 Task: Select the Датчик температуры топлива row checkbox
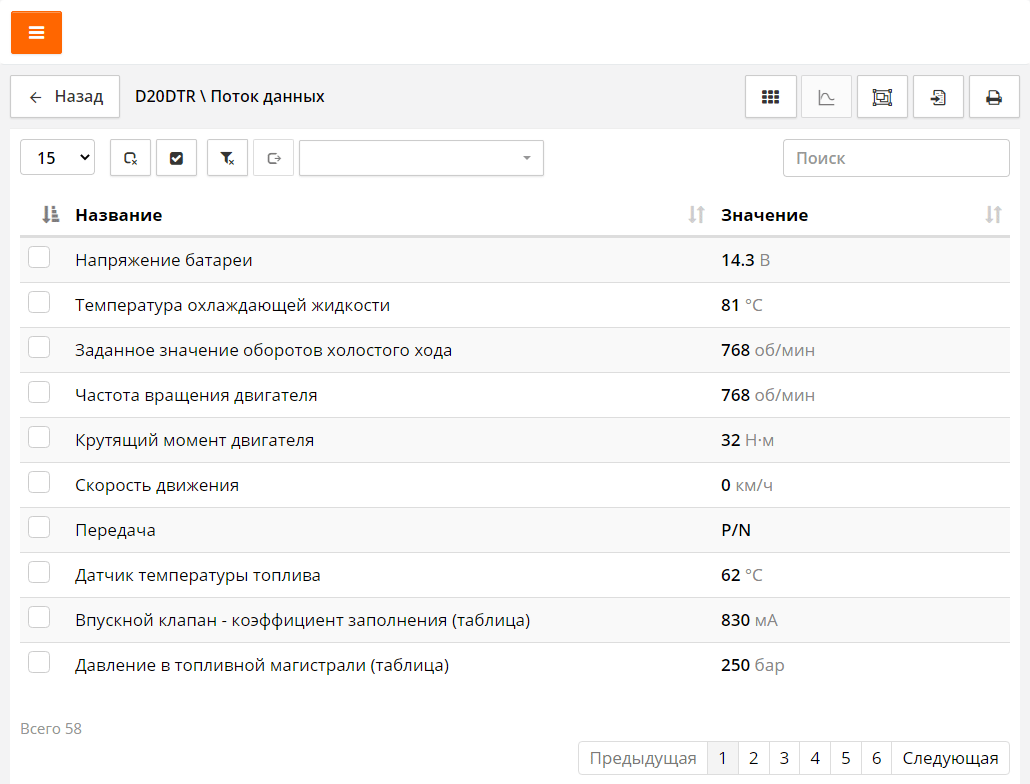[39, 573]
